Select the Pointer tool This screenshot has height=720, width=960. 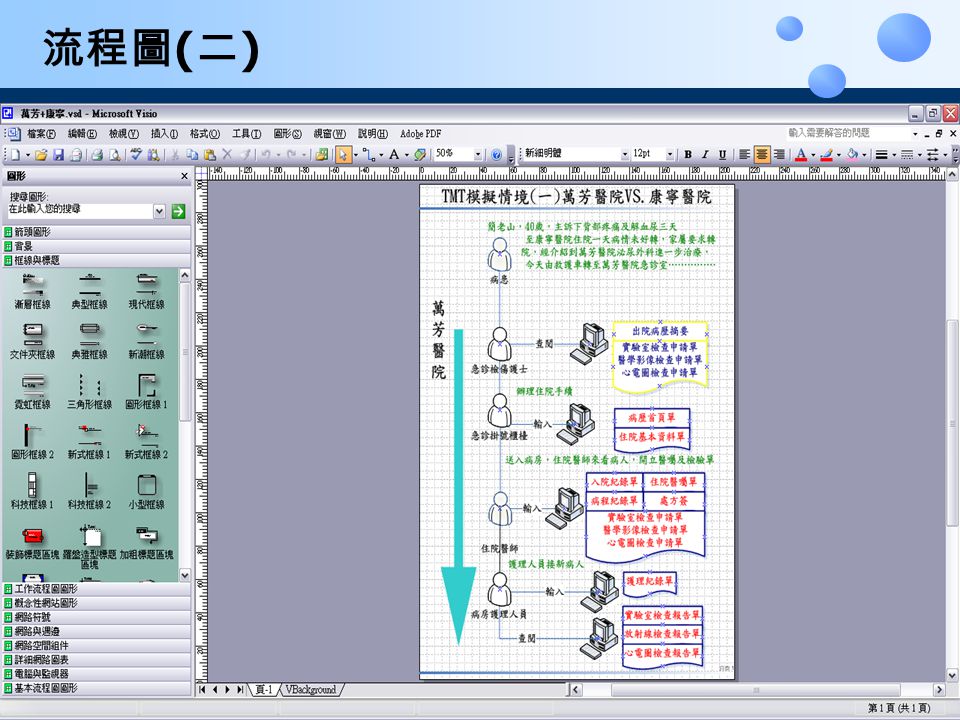[343, 155]
